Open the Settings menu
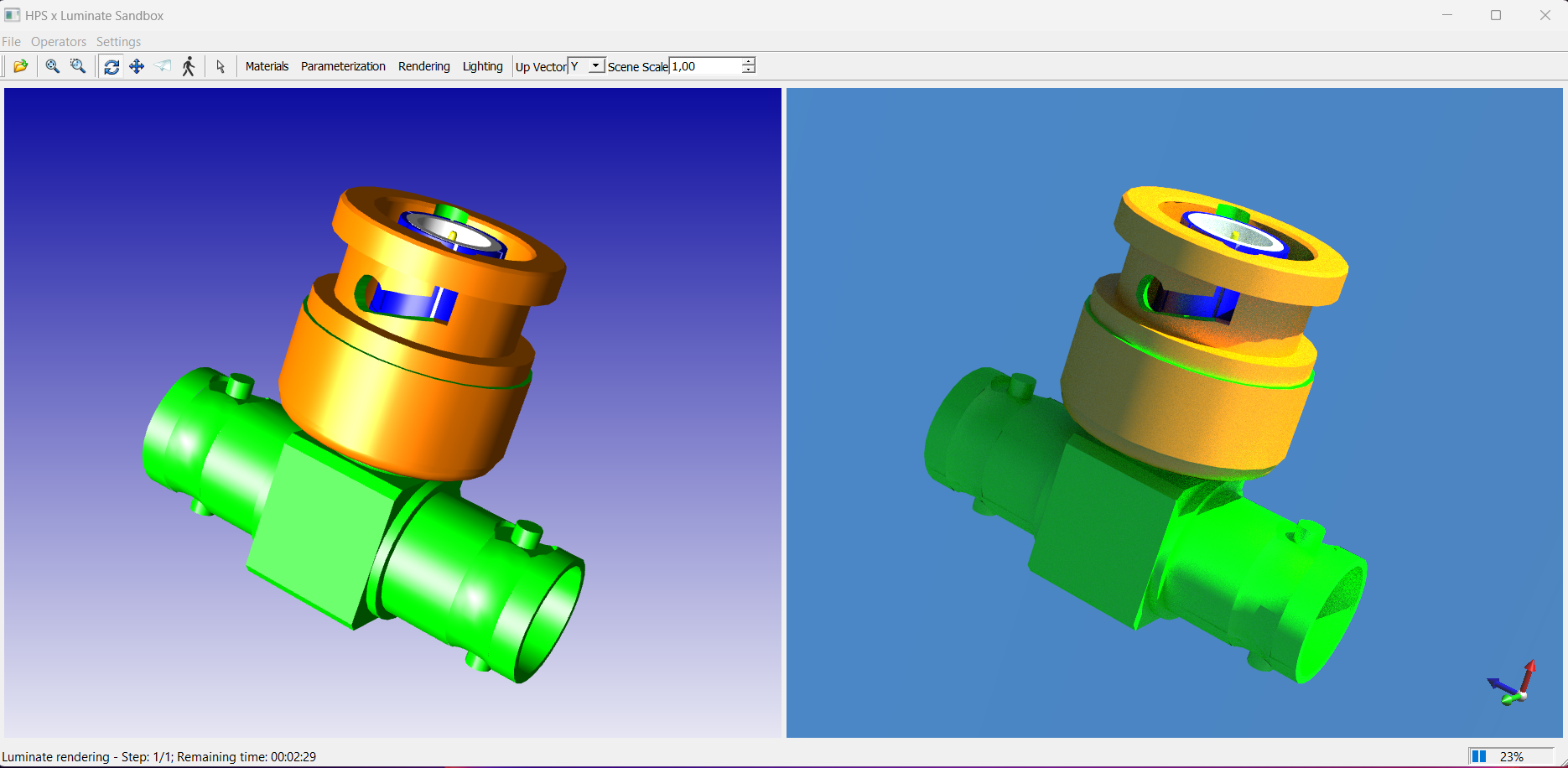The height and width of the screenshot is (768, 1568). point(118,41)
